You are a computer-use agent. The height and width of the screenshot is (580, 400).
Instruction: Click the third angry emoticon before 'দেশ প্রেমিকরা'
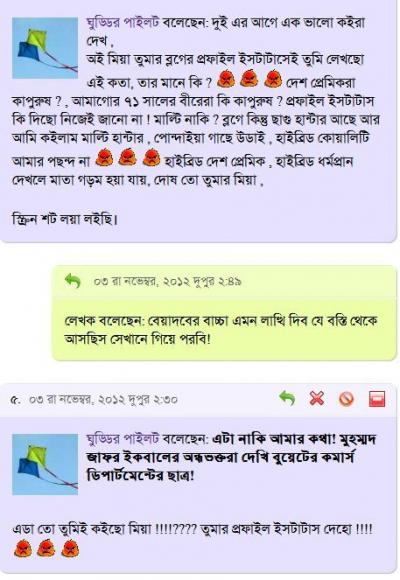click(x=273, y=78)
